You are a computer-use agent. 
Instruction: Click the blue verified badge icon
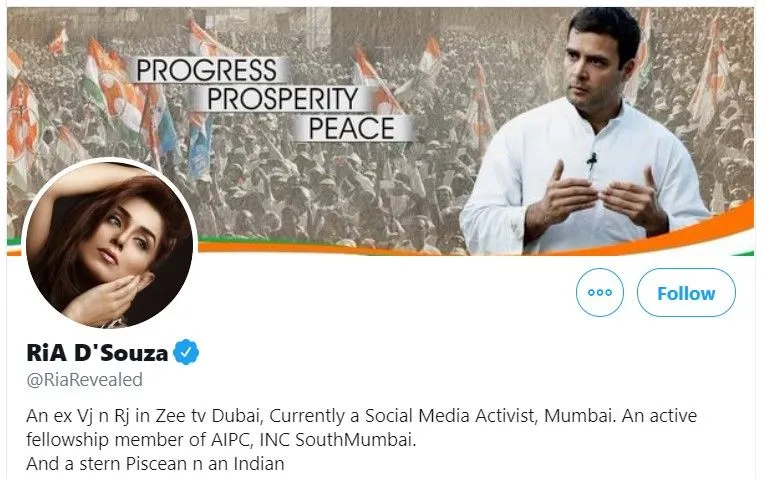[x=186, y=352]
